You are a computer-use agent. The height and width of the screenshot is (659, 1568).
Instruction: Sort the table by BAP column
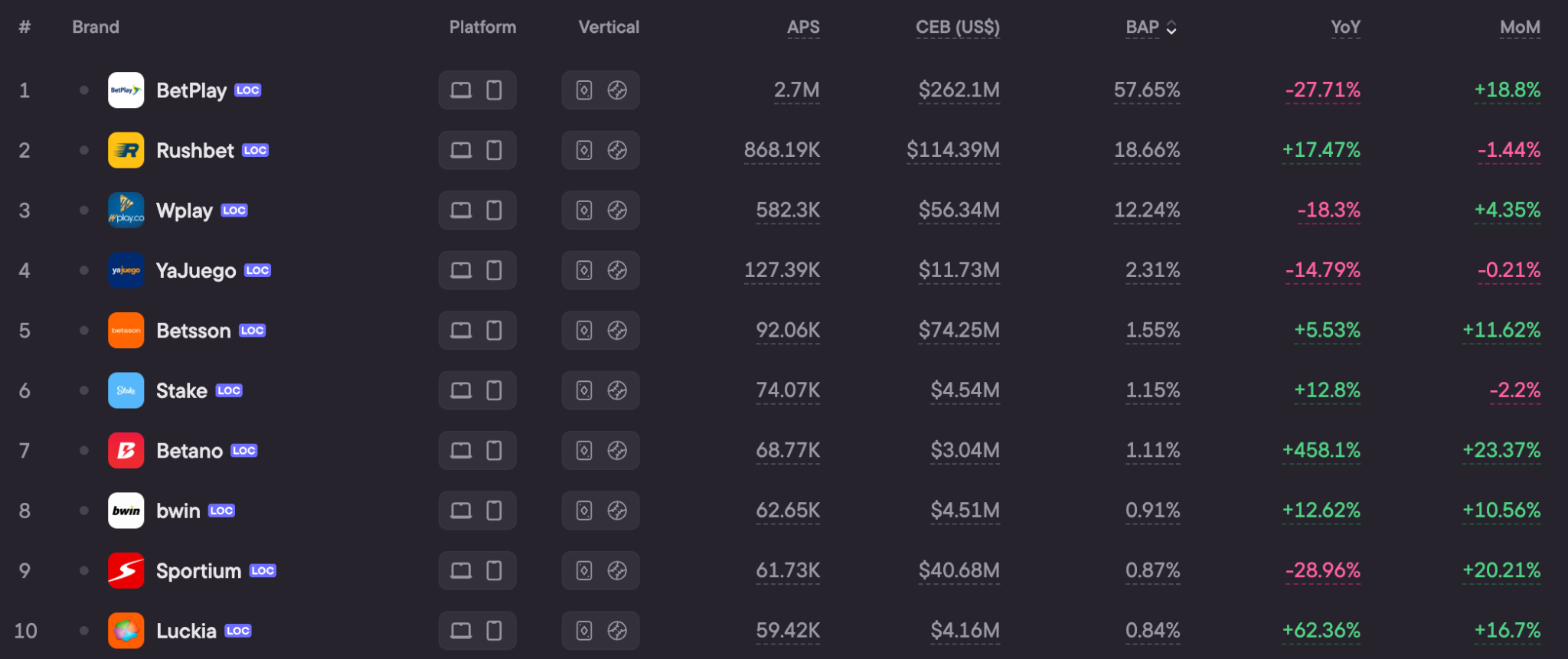point(1142,28)
